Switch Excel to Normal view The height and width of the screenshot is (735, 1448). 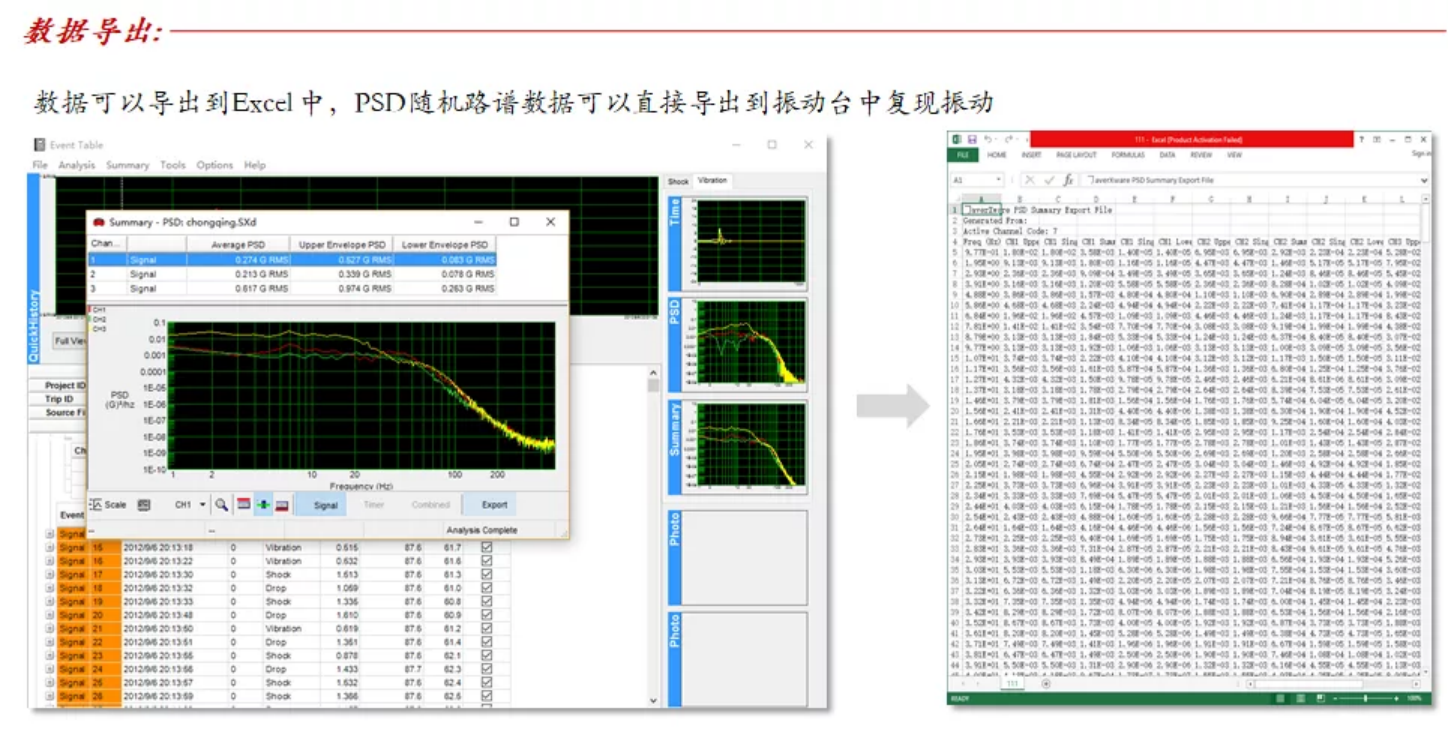[x=1280, y=698]
